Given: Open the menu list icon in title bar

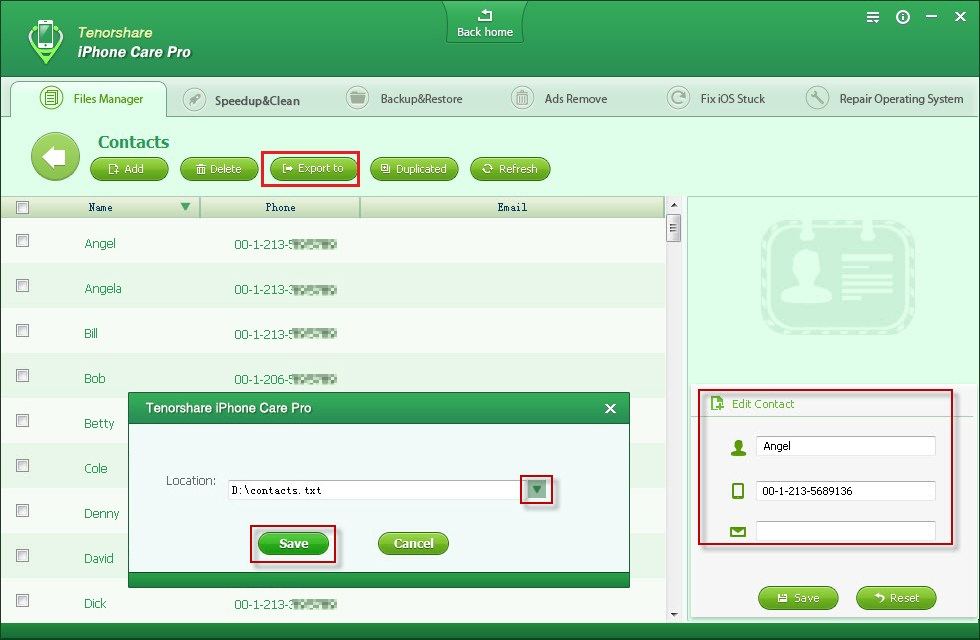Looking at the screenshot, I should point(873,18).
